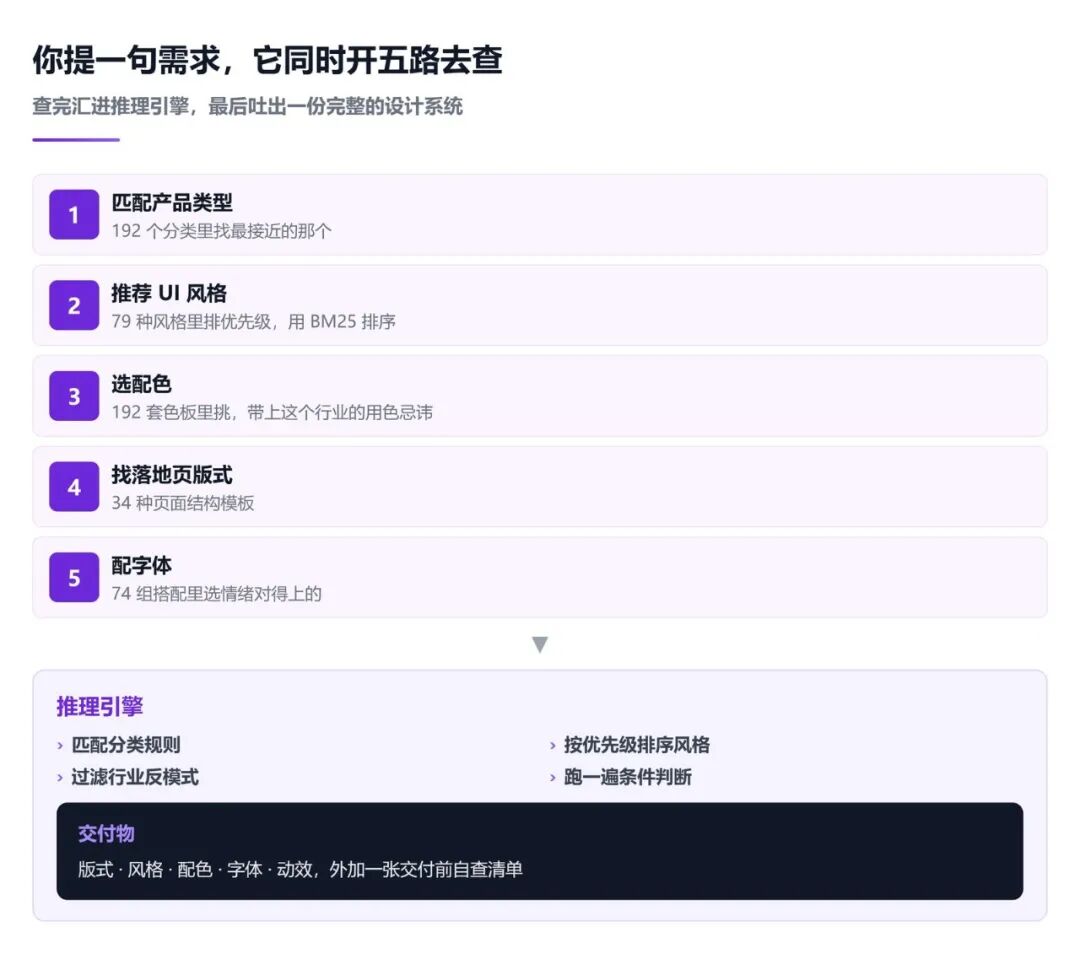Click the 192 套色板里挑 description line

[x=272, y=413]
